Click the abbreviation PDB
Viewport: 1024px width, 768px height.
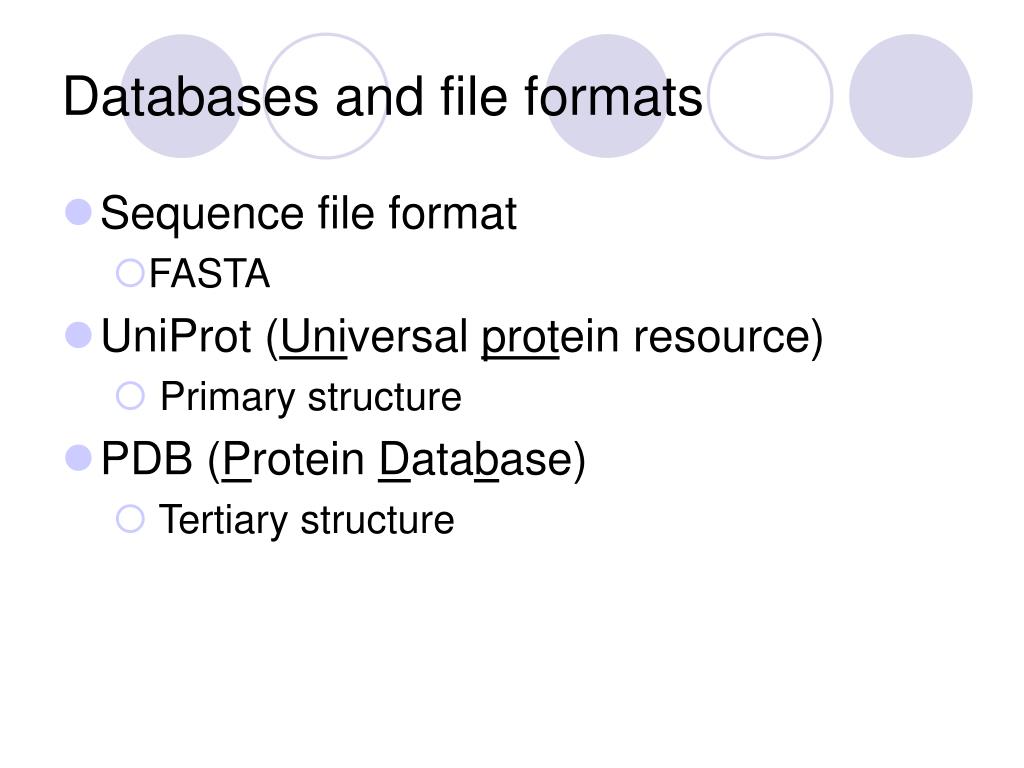point(147,460)
